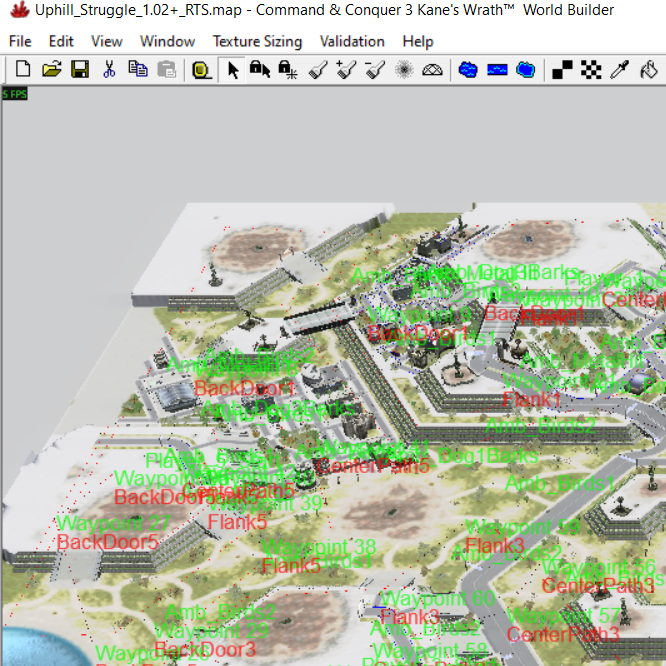The image size is (666, 666).
Task: Open the File menu
Action: pos(20,41)
